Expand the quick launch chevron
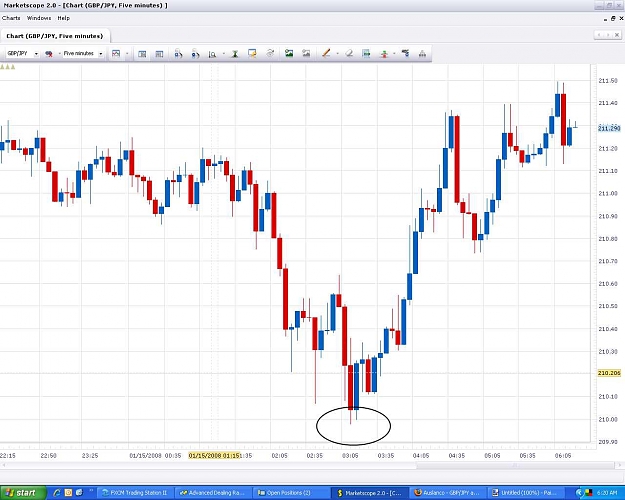The image size is (625, 500). (91, 491)
